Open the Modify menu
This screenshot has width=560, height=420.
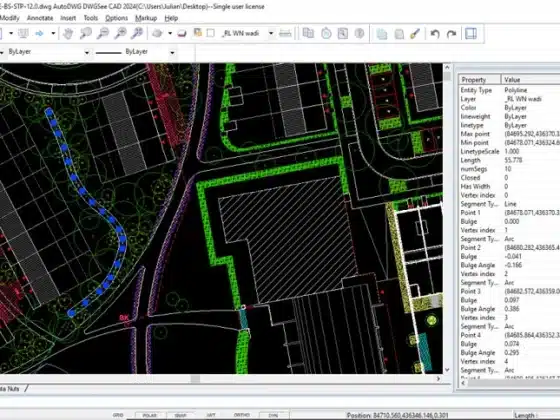10,18
